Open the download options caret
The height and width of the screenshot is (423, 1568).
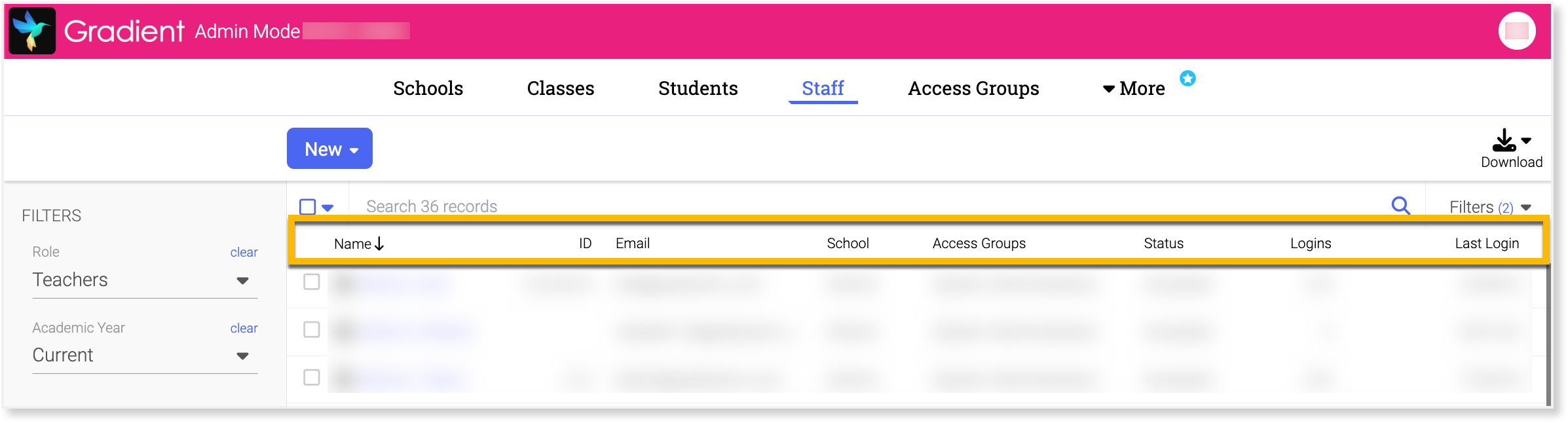(1526, 141)
